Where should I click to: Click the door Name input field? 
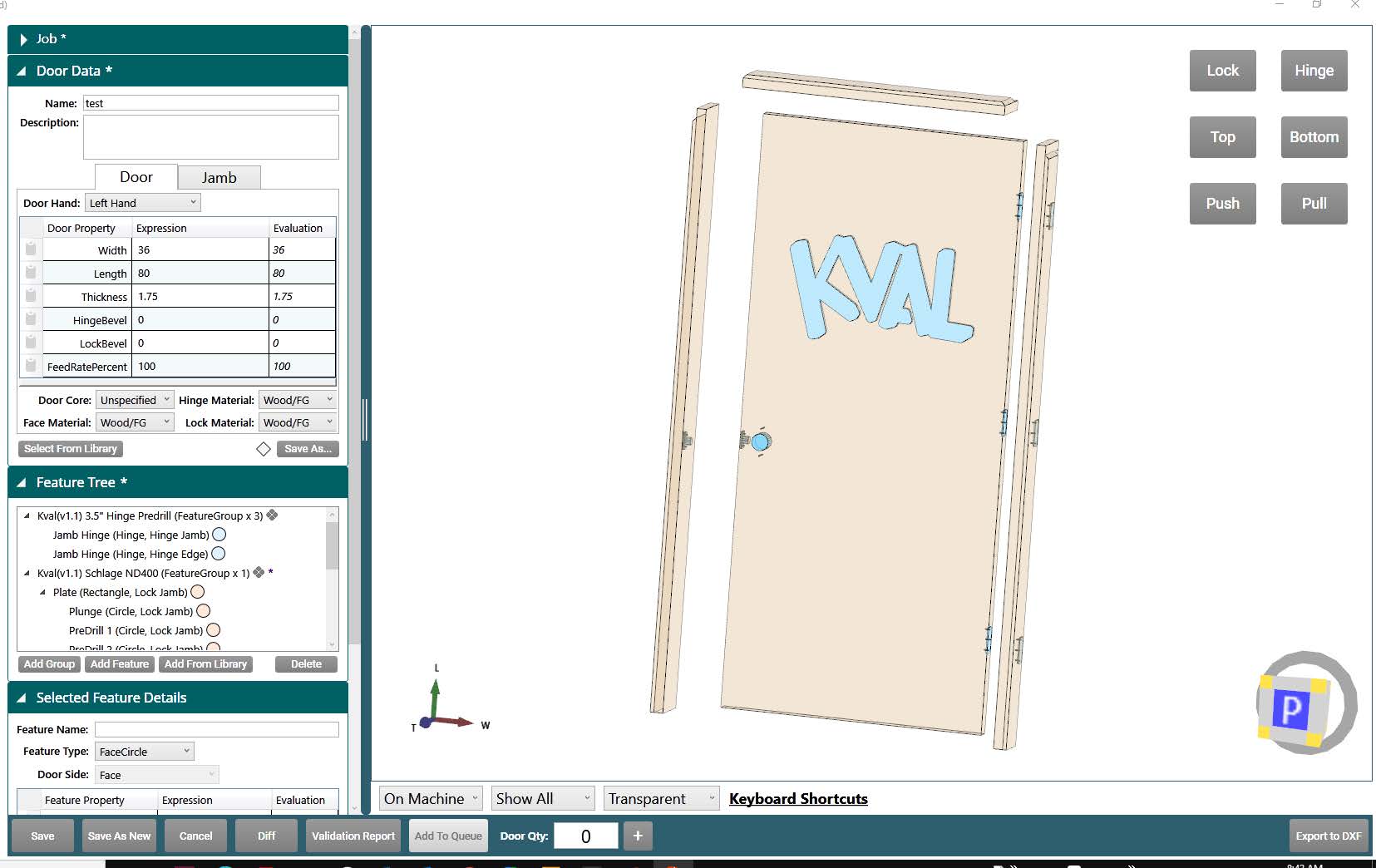[211, 103]
